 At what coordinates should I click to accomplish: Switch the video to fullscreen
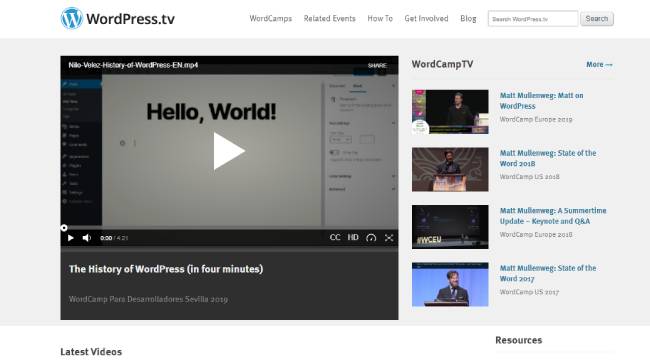(389, 238)
